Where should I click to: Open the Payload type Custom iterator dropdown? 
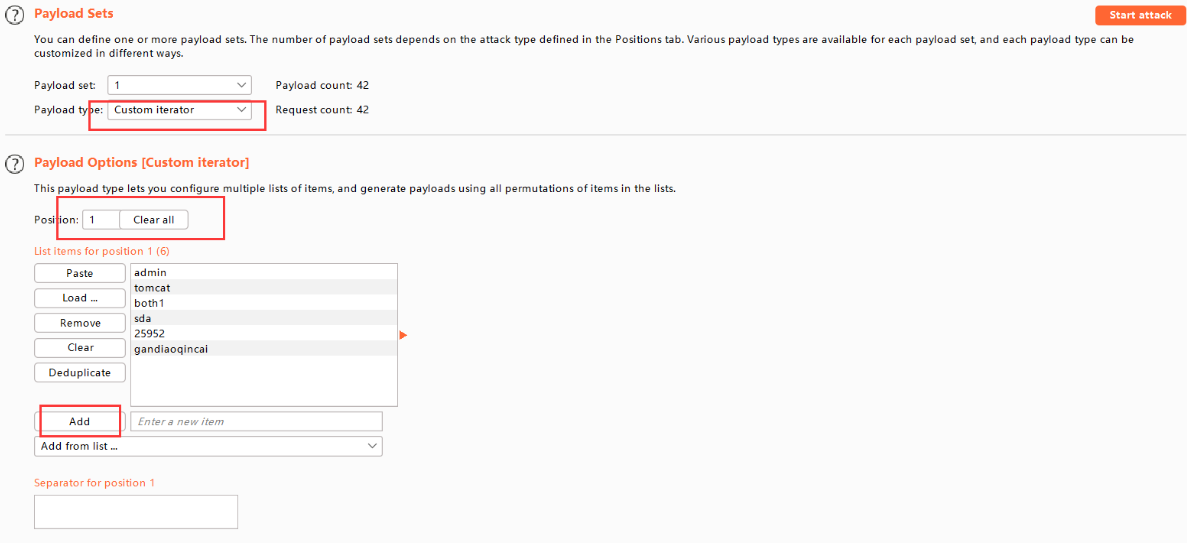(180, 110)
